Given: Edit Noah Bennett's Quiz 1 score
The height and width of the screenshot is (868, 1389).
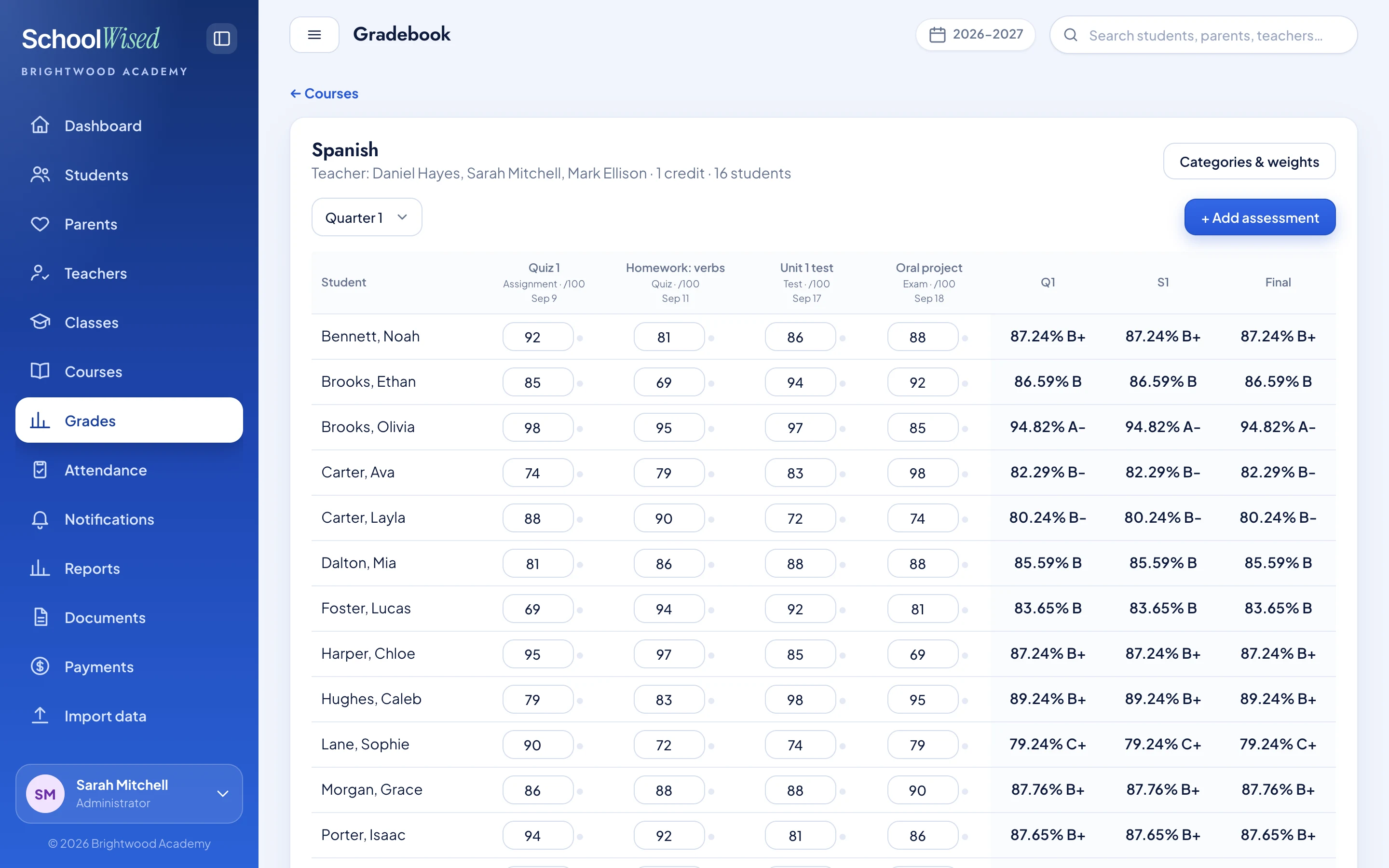Looking at the screenshot, I should (538, 337).
